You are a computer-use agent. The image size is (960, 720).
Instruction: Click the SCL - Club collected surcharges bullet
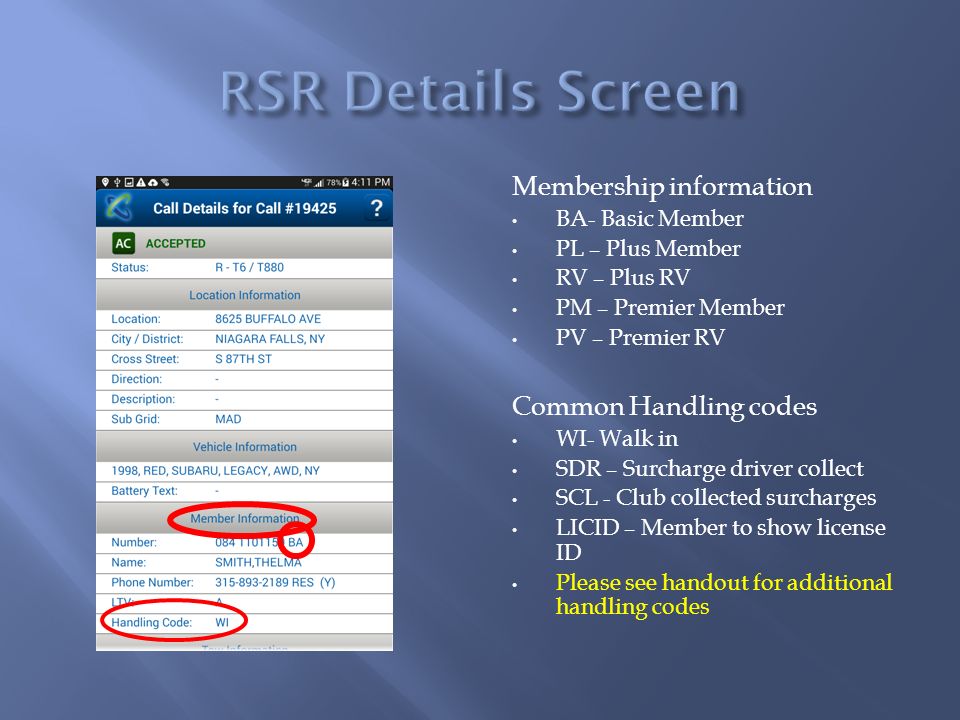715,498
